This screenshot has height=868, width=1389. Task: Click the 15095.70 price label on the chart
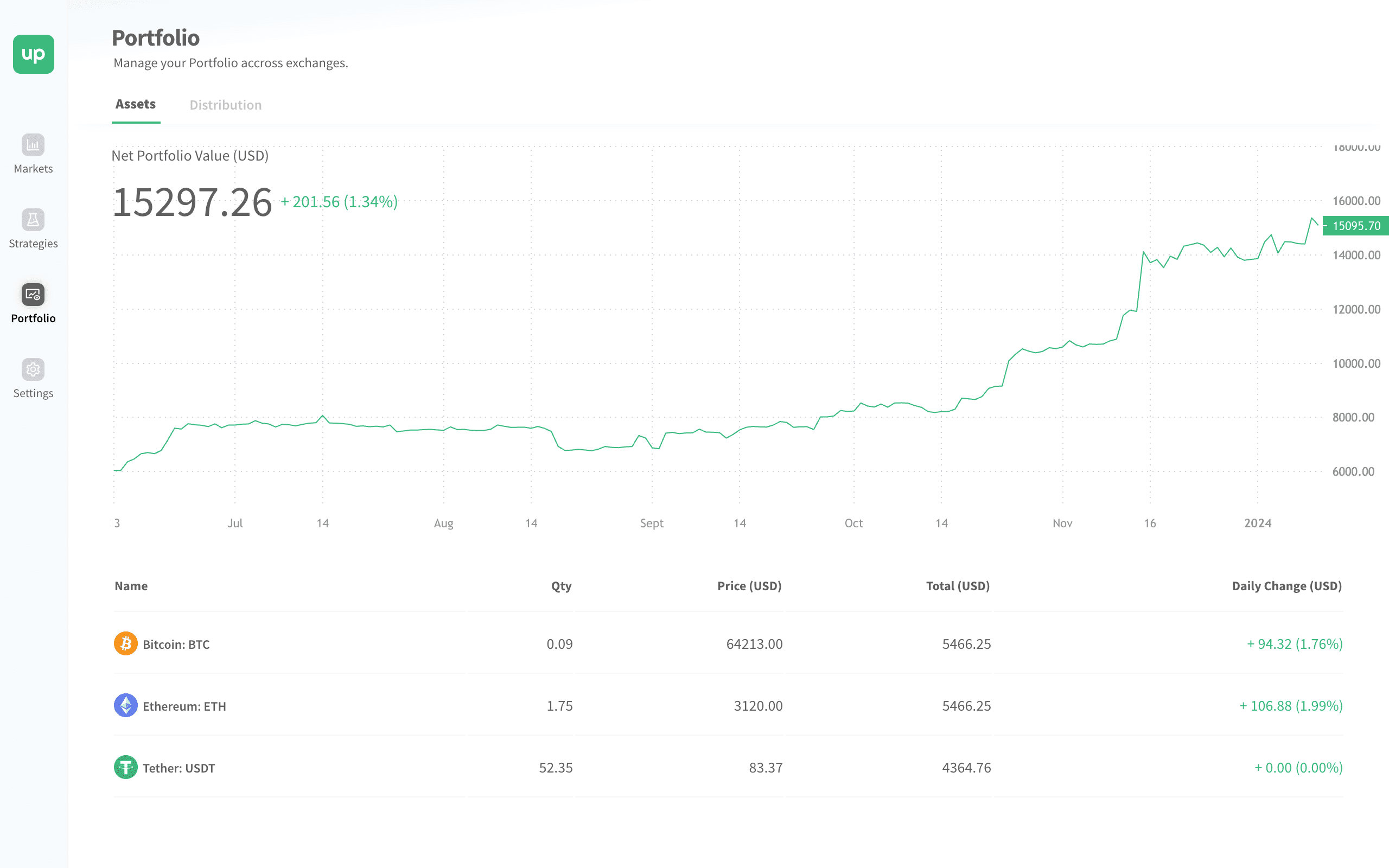point(1355,226)
